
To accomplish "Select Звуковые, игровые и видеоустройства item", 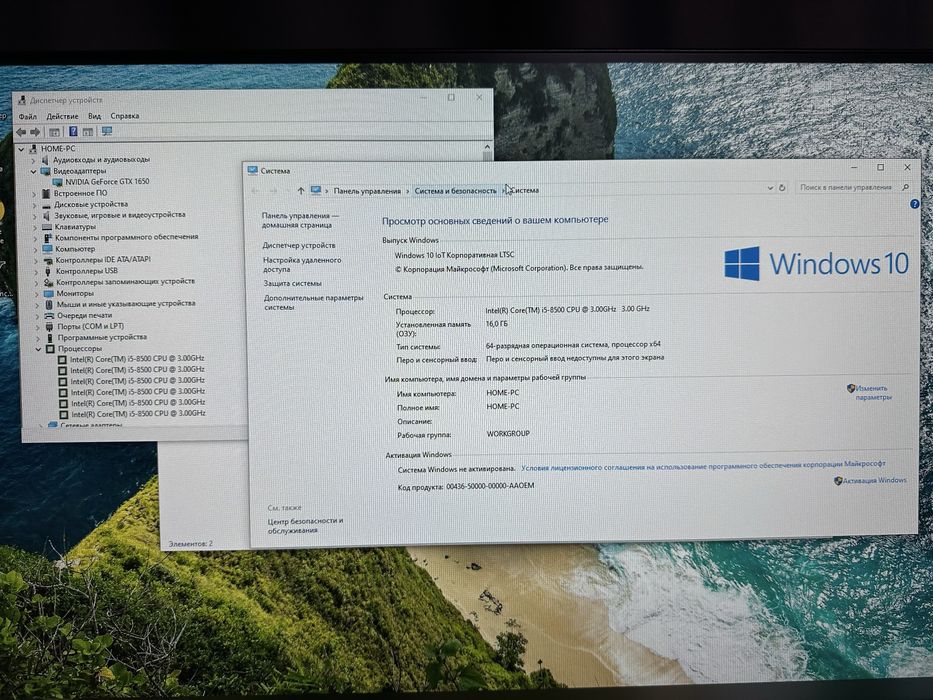I will pos(120,215).
